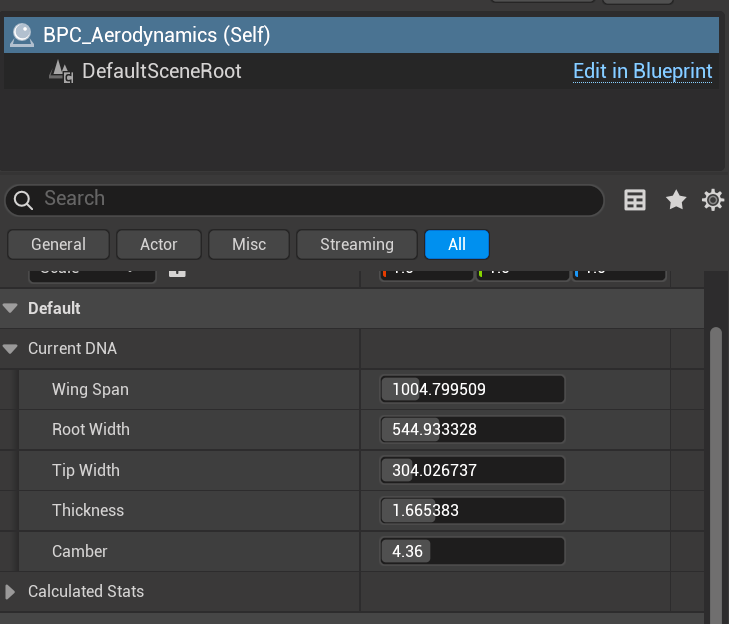729x624 pixels.
Task: Click the DefaultSceneRoot component icon
Action: 61,71
